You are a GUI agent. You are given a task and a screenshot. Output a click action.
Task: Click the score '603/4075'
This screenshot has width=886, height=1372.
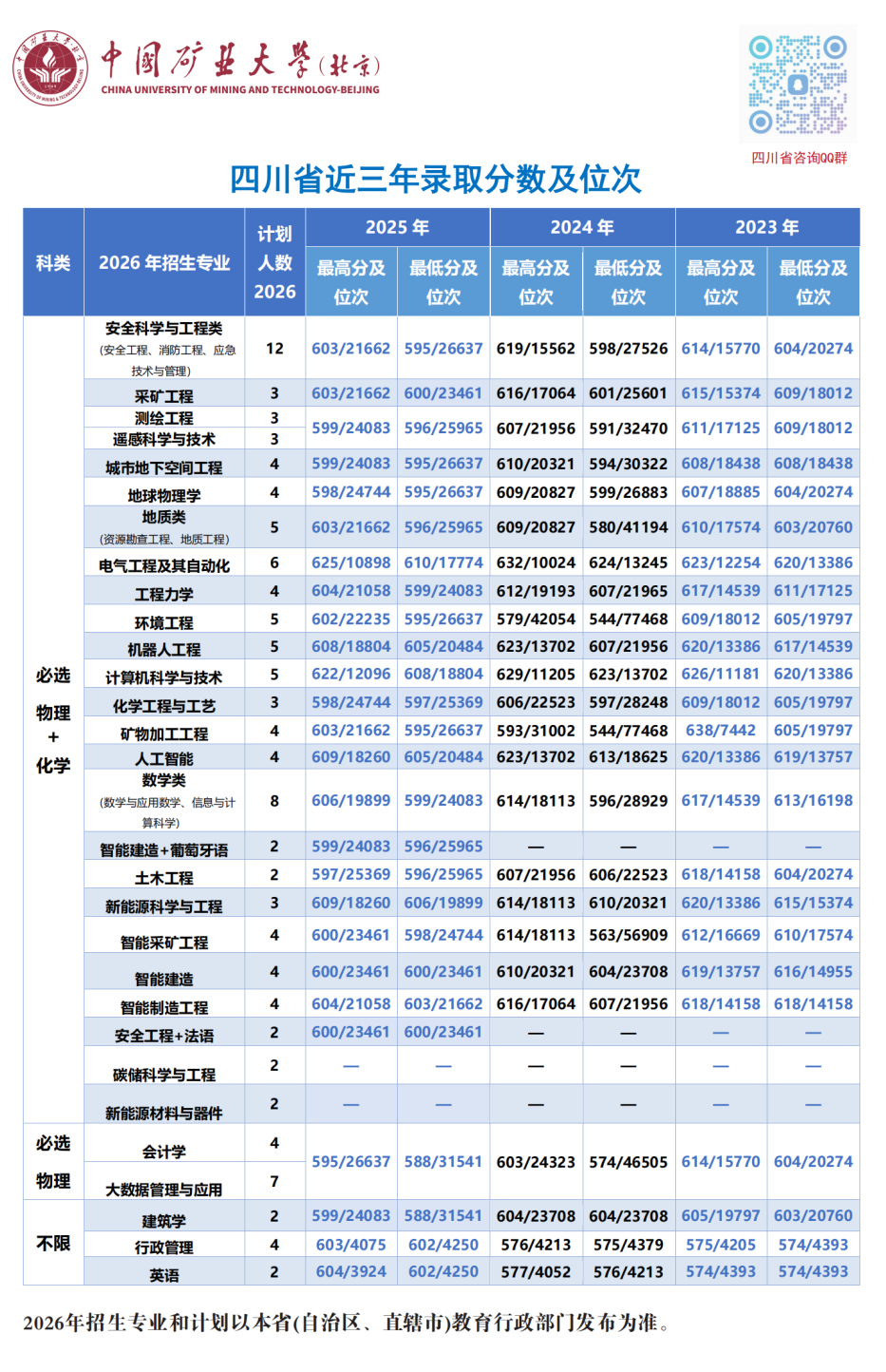coord(351,1244)
